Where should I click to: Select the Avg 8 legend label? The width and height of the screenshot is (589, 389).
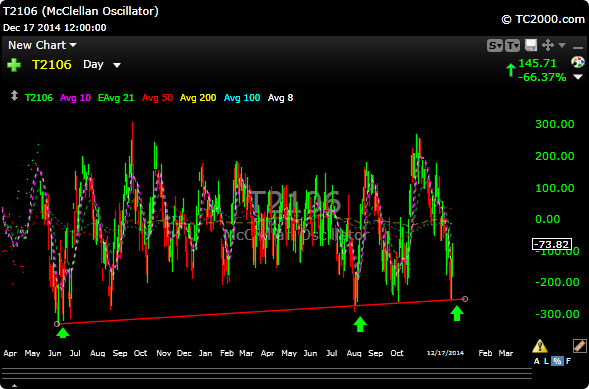tap(280, 98)
